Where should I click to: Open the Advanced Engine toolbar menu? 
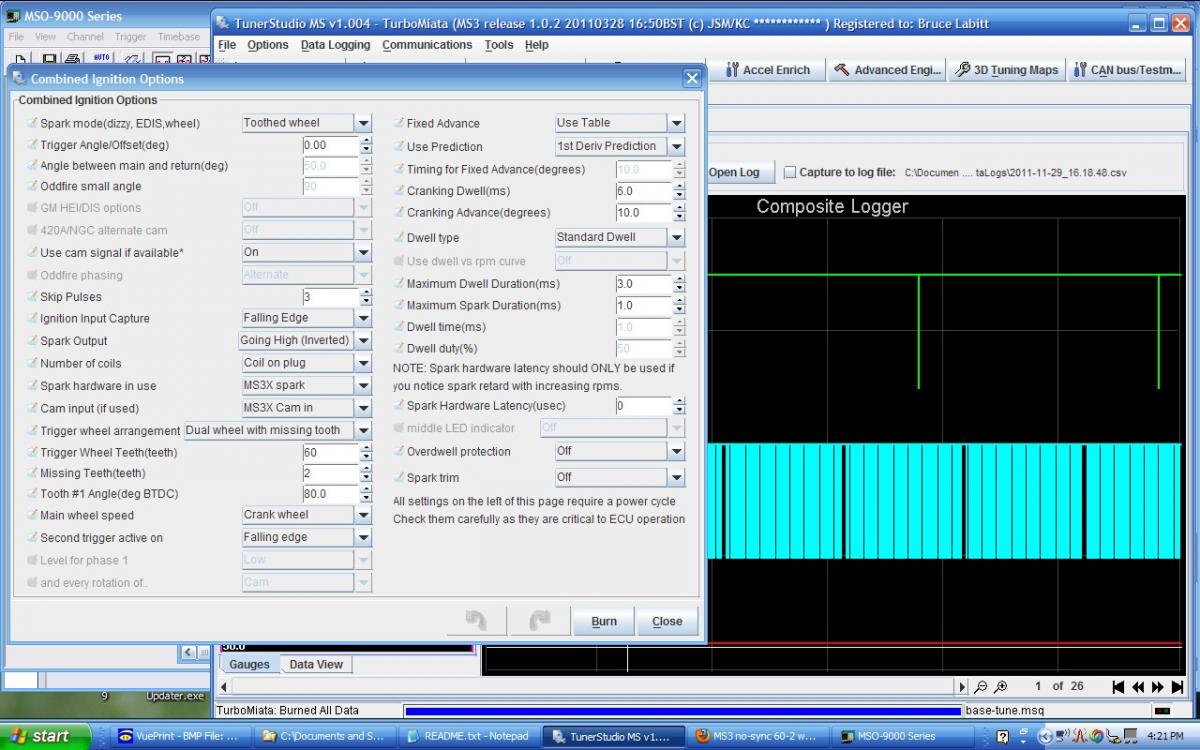click(888, 70)
